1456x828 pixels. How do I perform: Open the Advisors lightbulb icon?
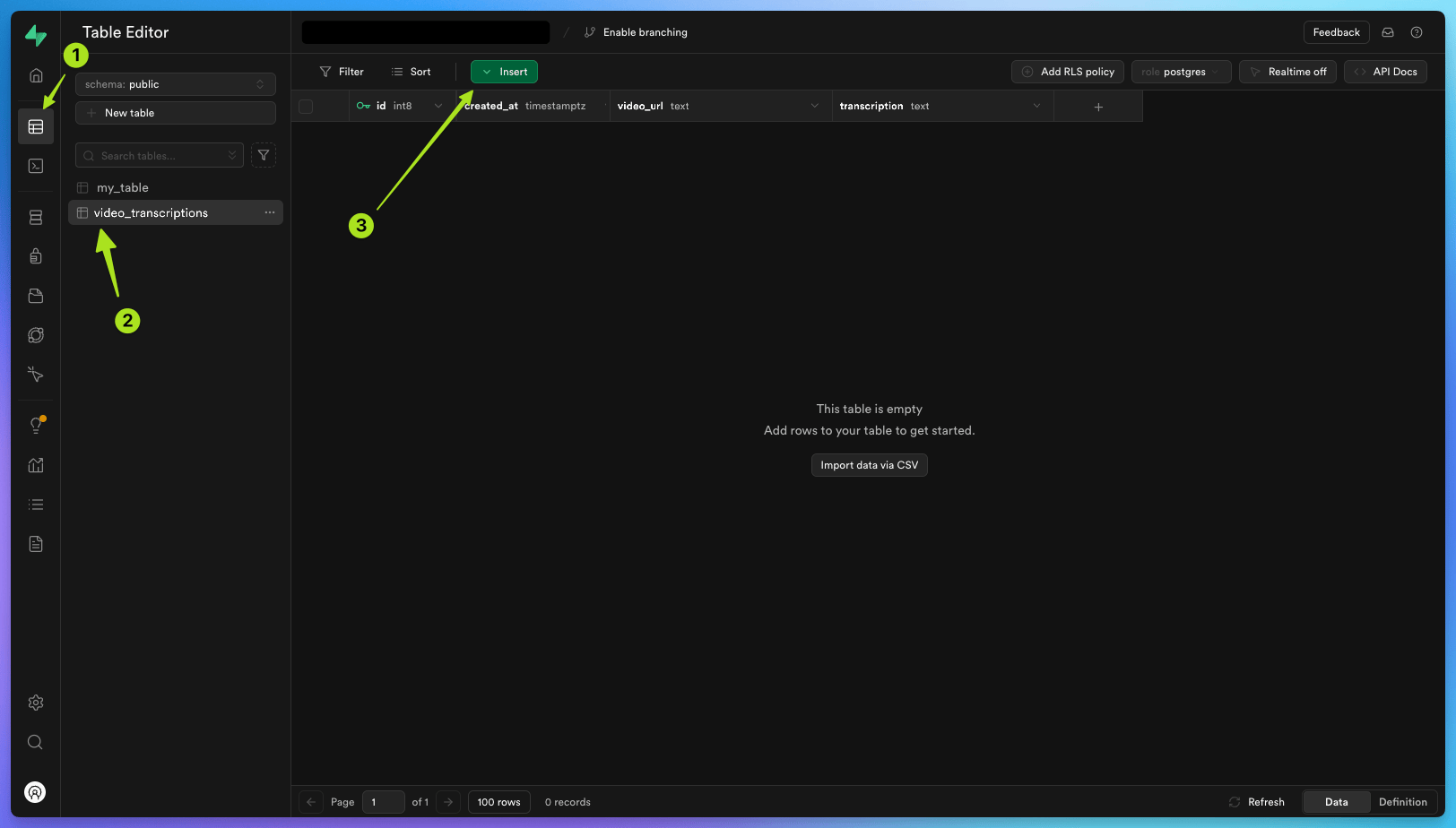[x=36, y=425]
